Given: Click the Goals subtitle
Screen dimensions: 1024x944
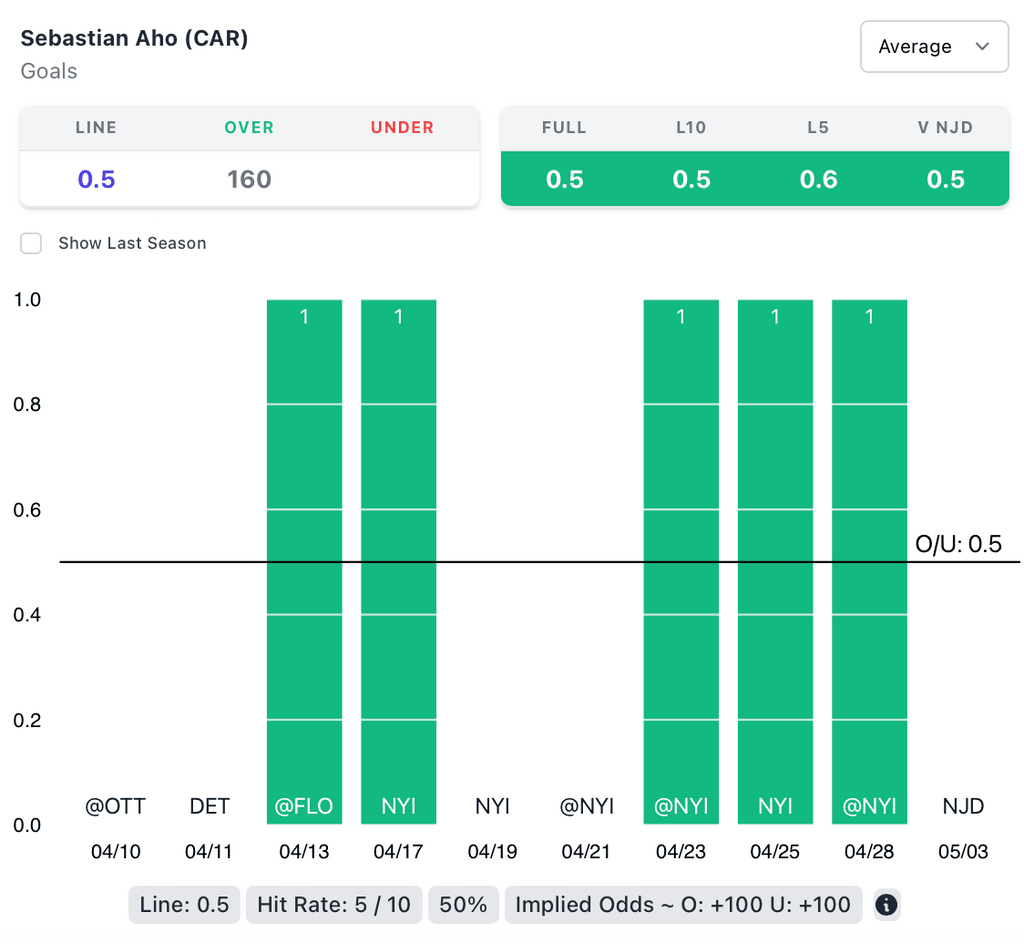Looking at the screenshot, I should click(x=49, y=71).
